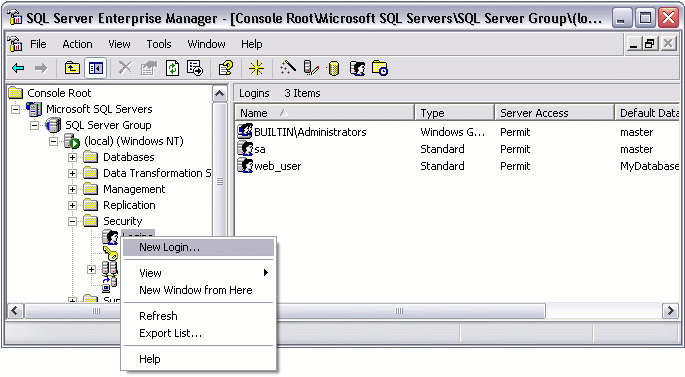
Task: Click the Up one level folder icon
Action: [x=72, y=68]
